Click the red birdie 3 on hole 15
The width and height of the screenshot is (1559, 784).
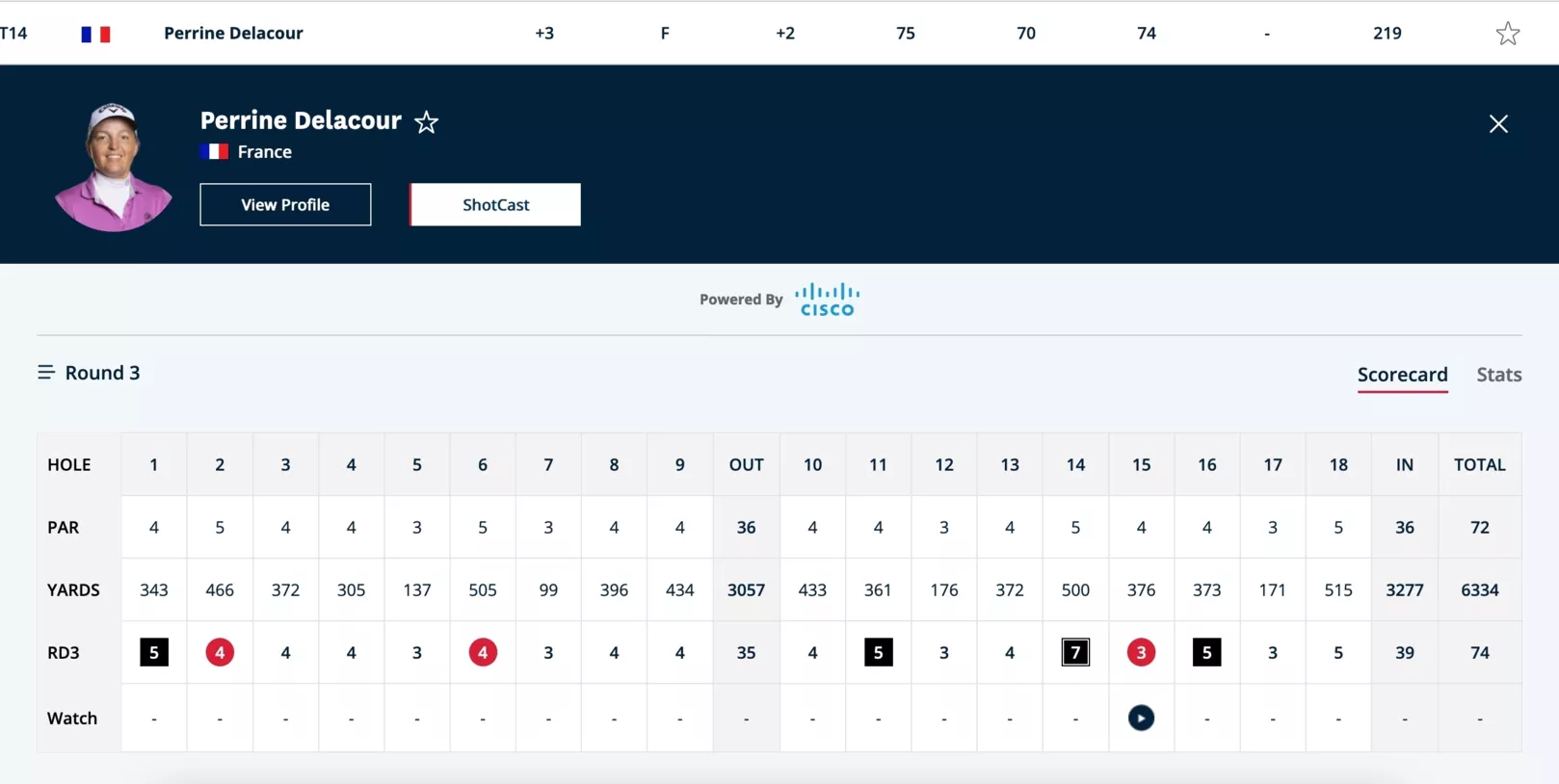pos(1141,652)
